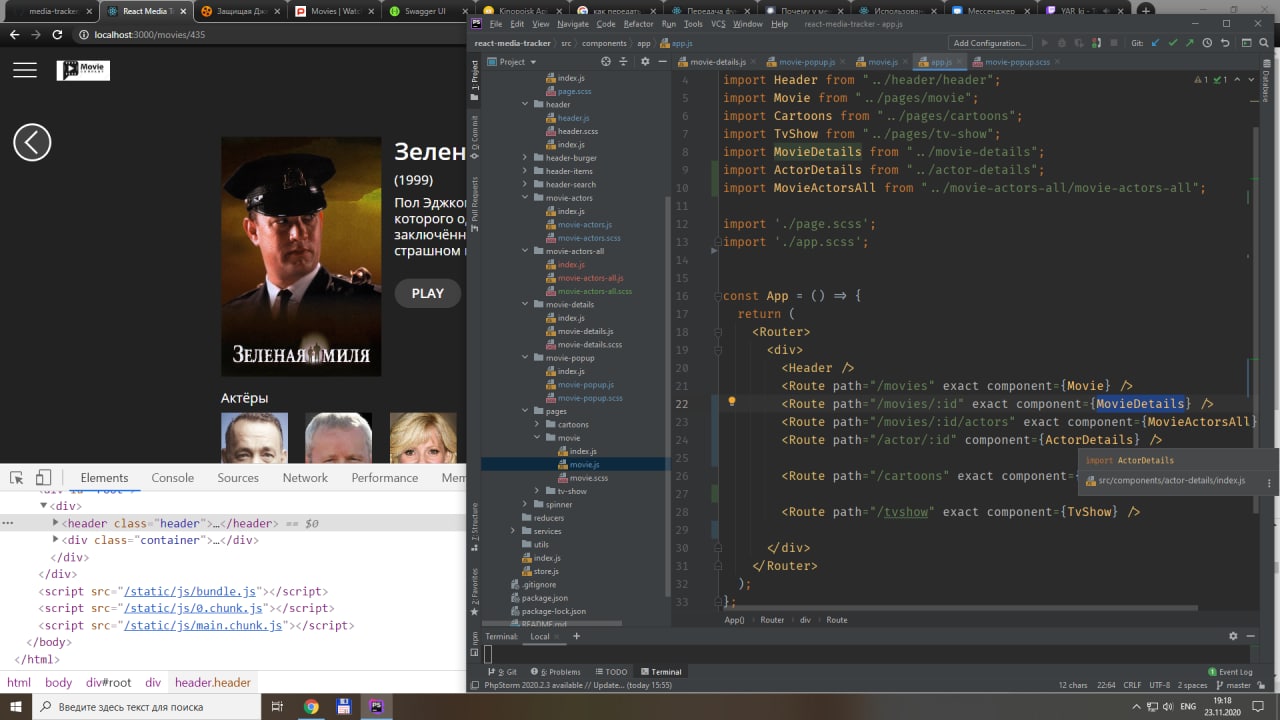Expand the div.container node in DevTools

click(56, 540)
